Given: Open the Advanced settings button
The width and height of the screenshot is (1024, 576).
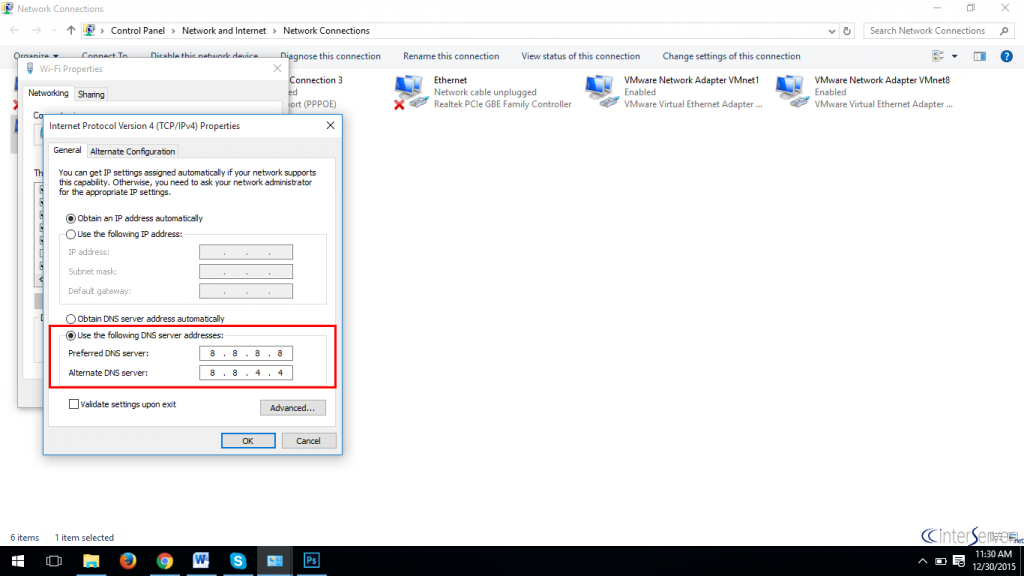Looking at the screenshot, I should coord(293,408).
